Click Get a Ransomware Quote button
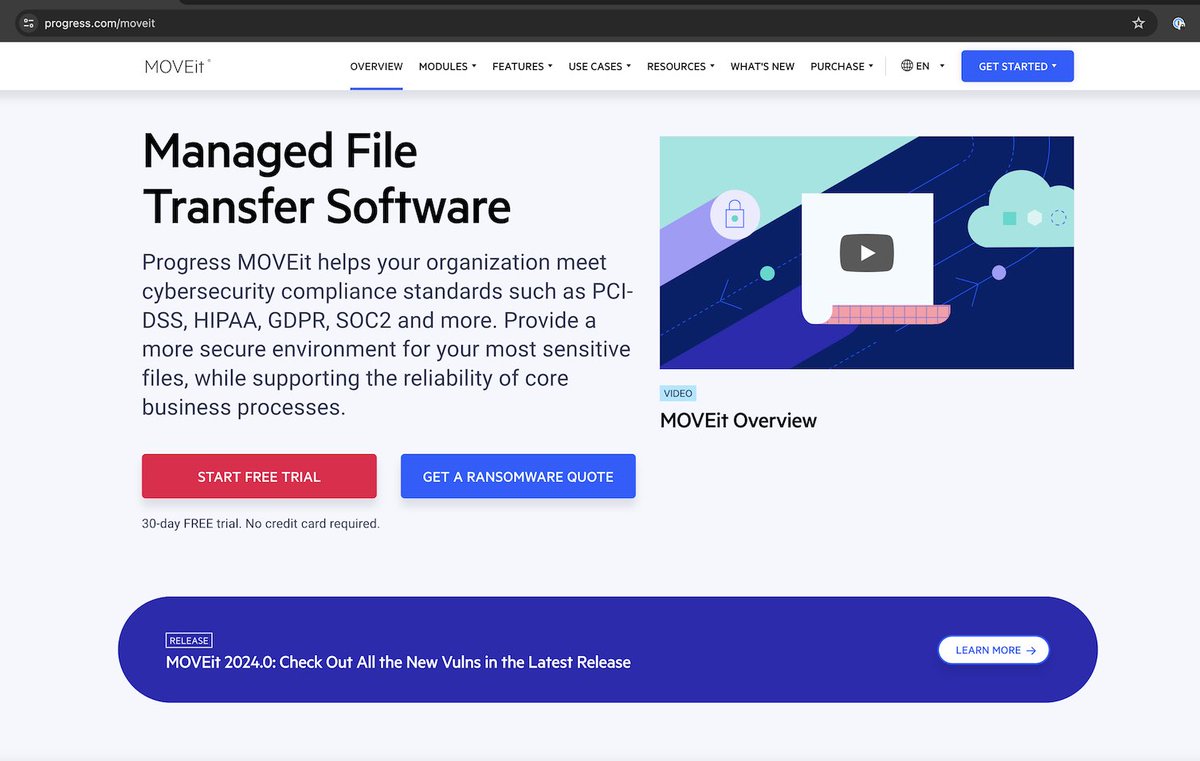 pos(518,476)
